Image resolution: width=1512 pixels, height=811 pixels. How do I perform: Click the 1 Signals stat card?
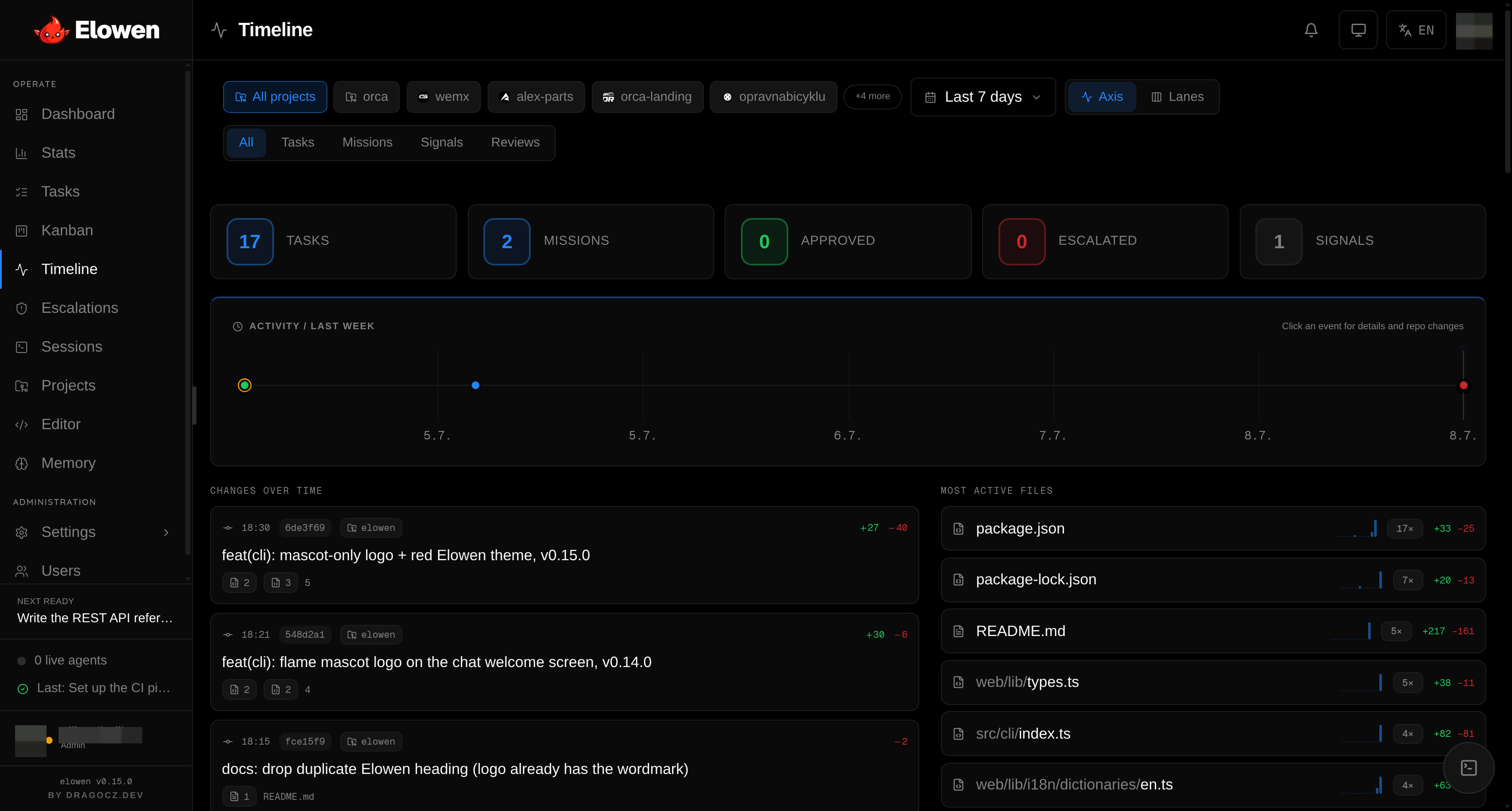pyautogui.click(x=1363, y=241)
